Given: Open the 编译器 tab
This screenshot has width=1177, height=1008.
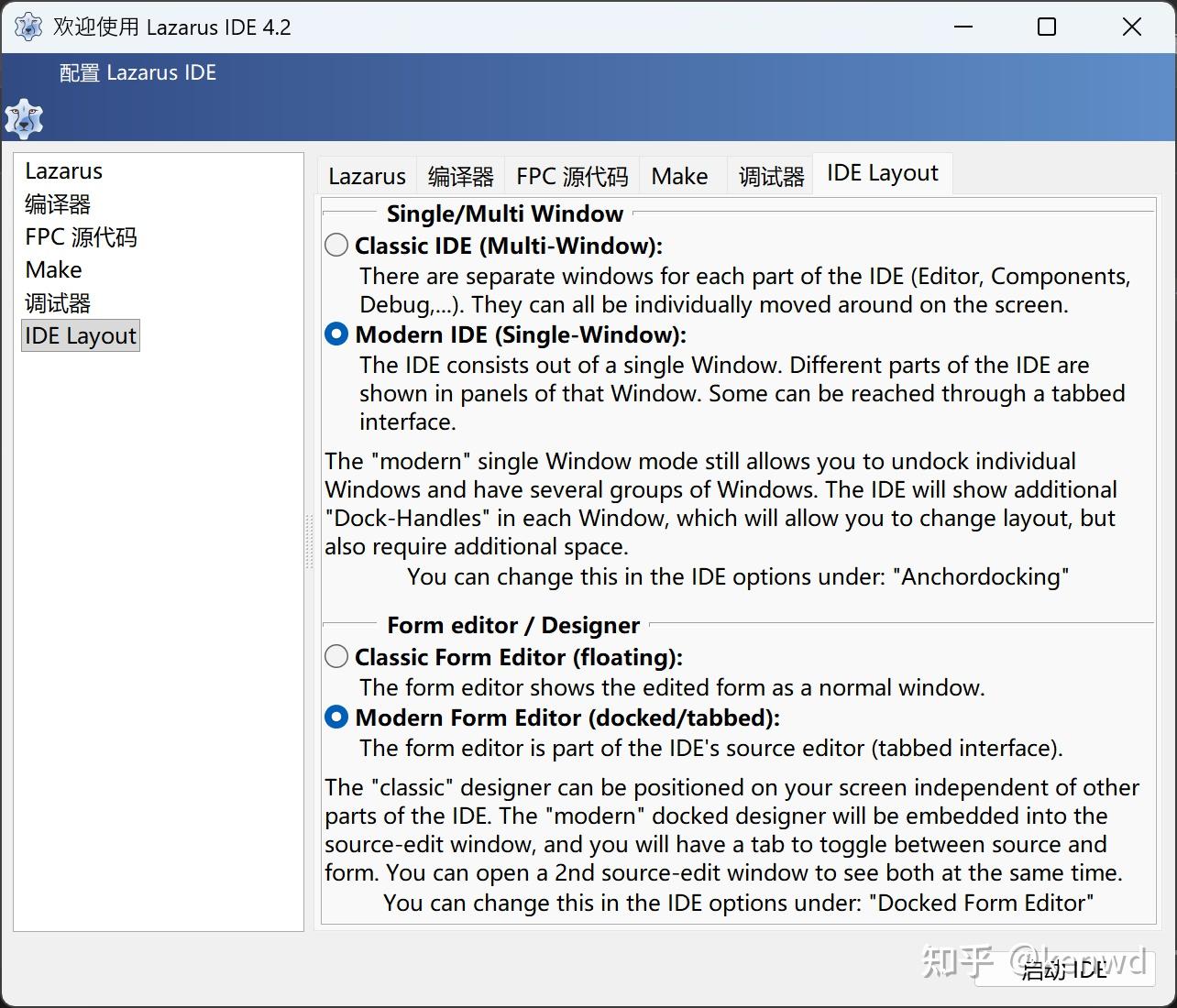Looking at the screenshot, I should tap(460, 176).
